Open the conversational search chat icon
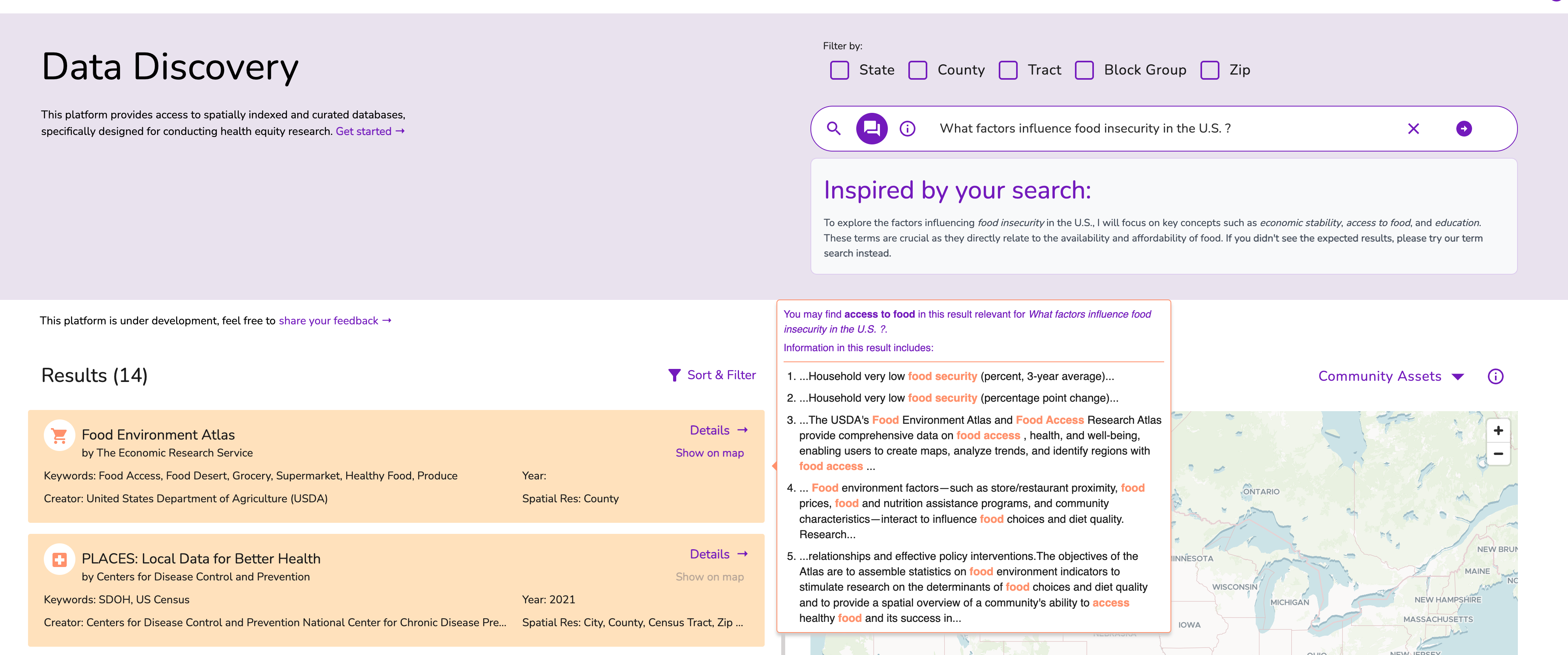Viewport: 1568px width, 655px height. click(871, 128)
